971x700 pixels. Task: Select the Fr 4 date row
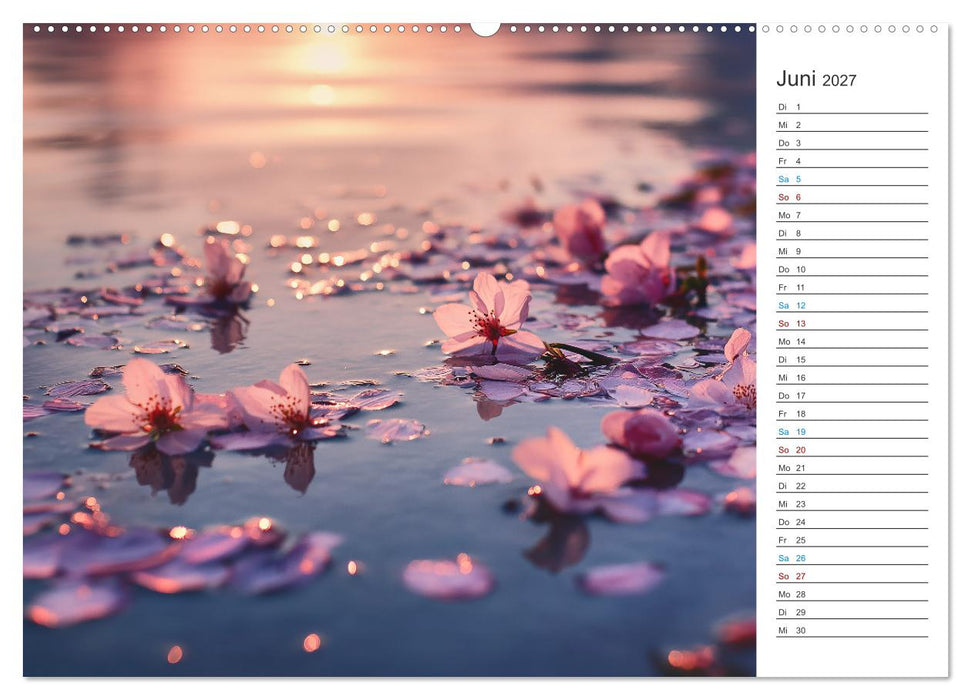point(852,160)
